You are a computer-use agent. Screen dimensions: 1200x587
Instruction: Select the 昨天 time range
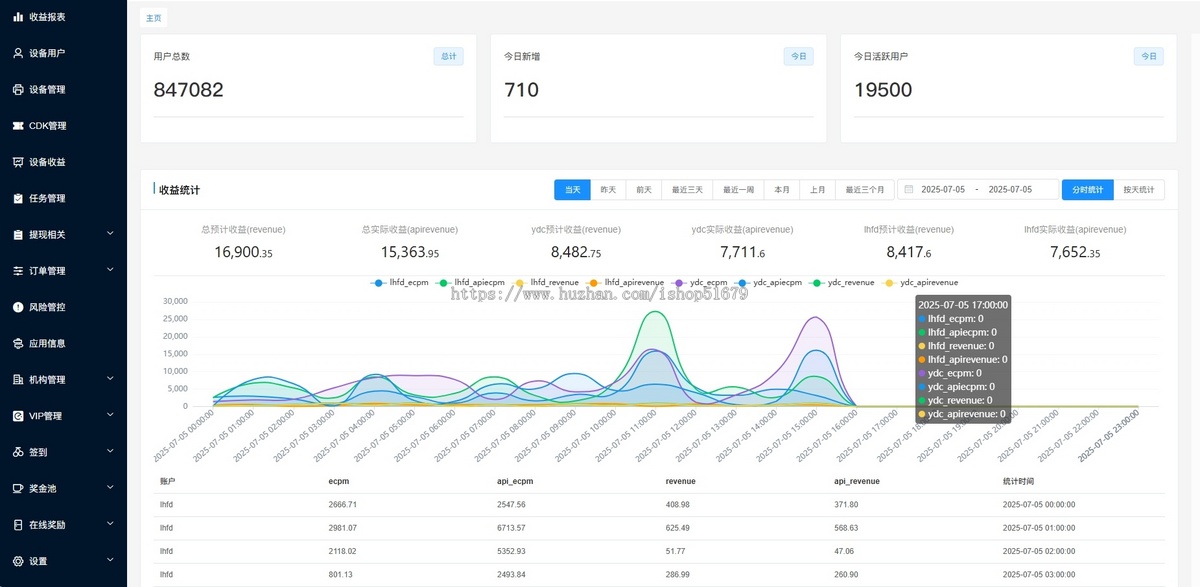(608, 189)
